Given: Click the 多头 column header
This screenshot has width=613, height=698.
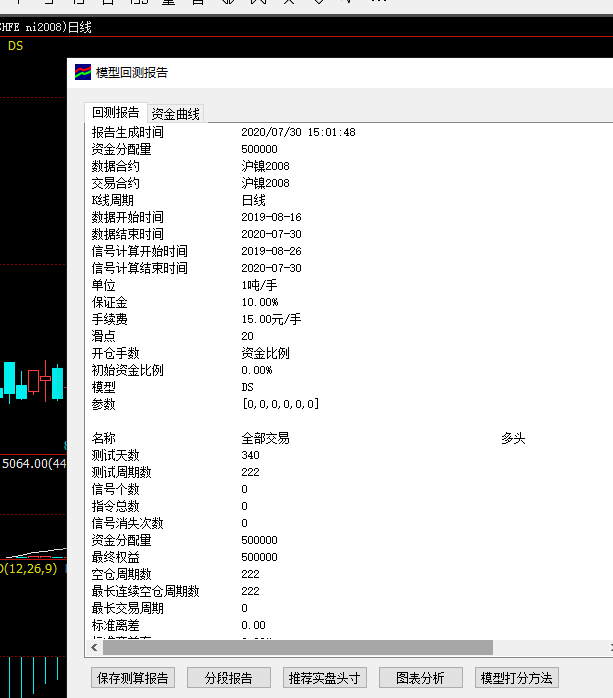Looking at the screenshot, I should (512, 438).
